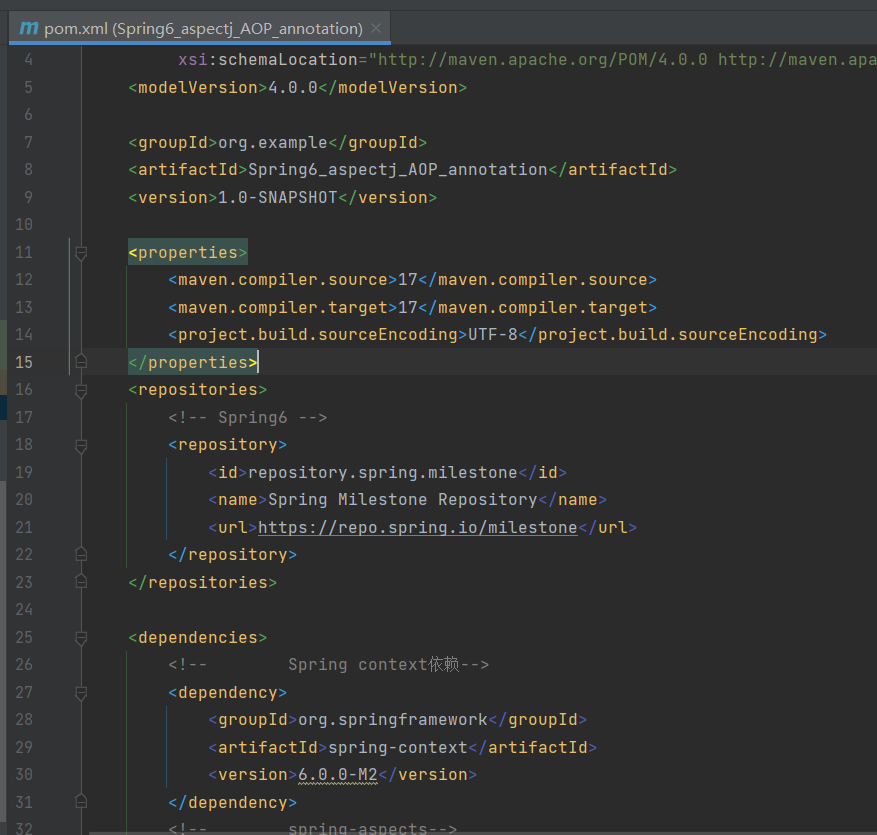The width and height of the screenshot is (877, 835).
Task: Fold the dependency element at line 27
Action: [x=81, y=692]
